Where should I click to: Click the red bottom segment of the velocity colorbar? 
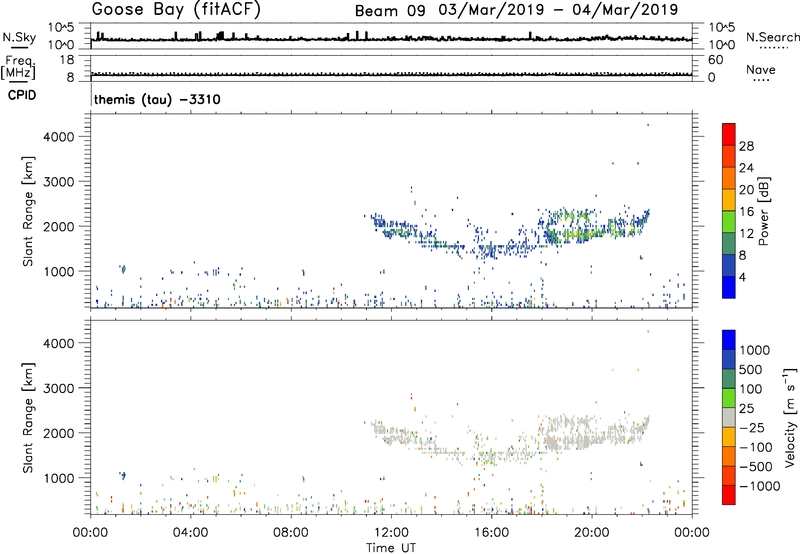click(729, 495)
